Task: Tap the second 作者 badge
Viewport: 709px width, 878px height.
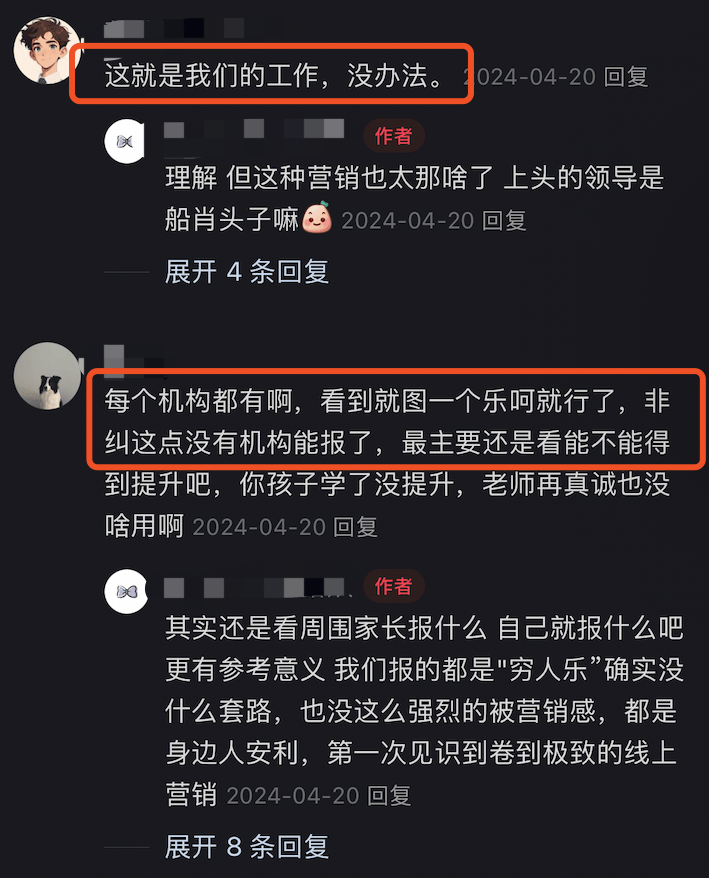Action: tap(394, 586)
